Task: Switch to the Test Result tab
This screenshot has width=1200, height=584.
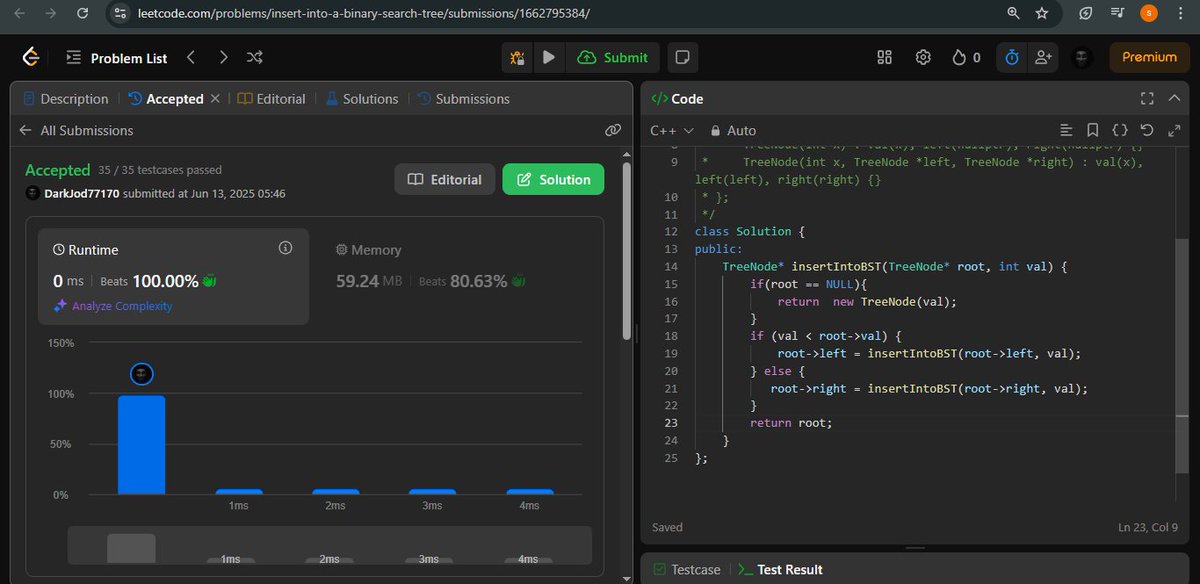Action: 780,569
